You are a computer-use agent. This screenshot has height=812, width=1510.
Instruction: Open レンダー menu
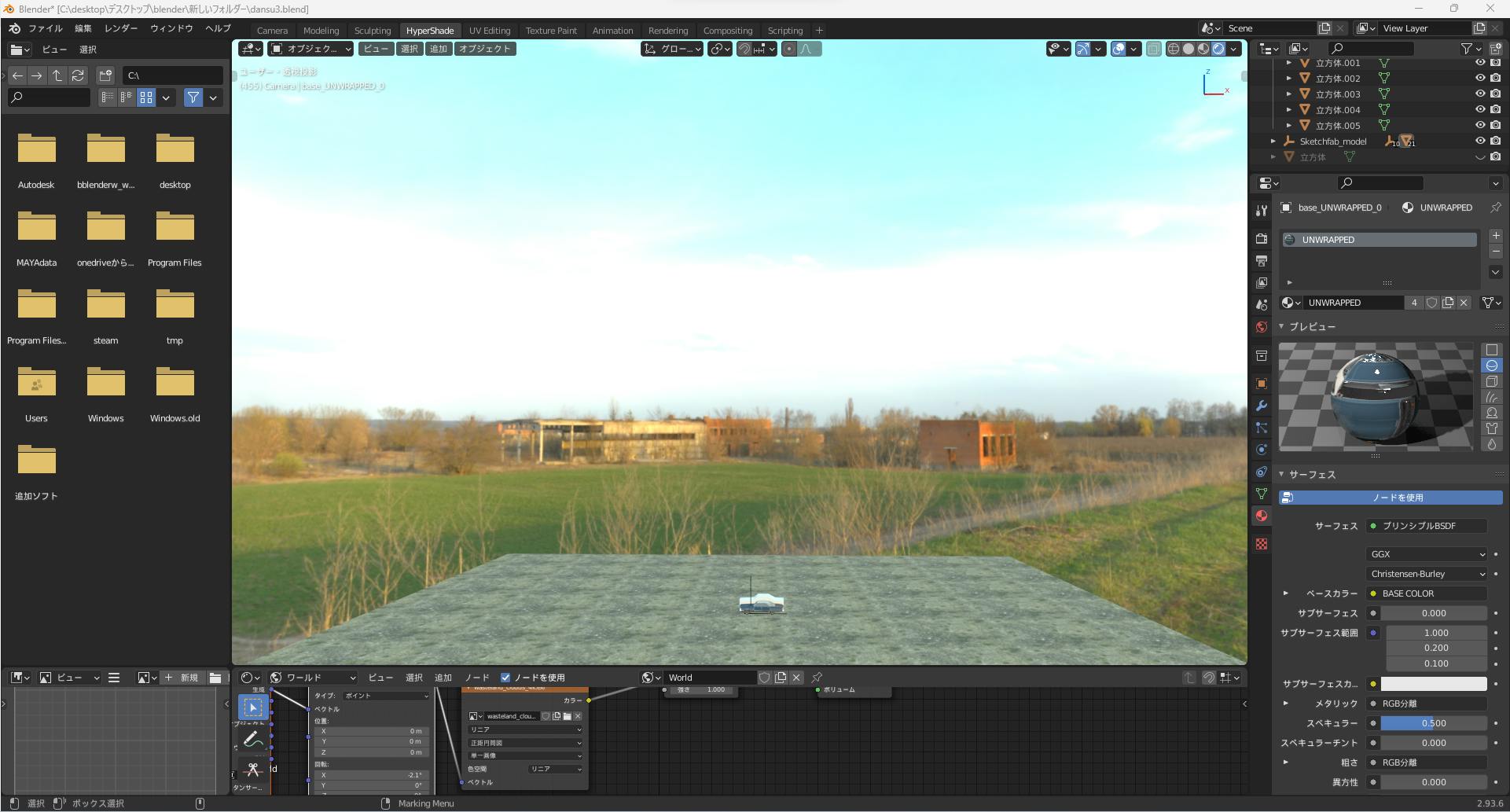click(x=121, y=28)
